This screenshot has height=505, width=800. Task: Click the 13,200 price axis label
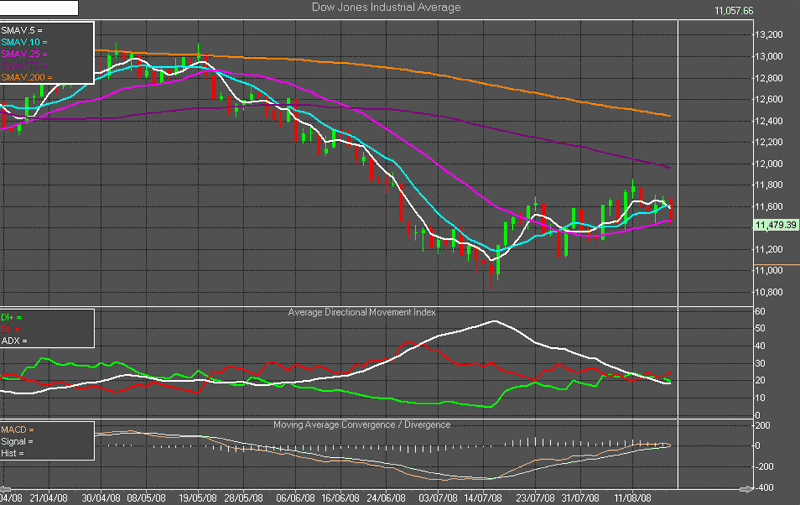768,35
